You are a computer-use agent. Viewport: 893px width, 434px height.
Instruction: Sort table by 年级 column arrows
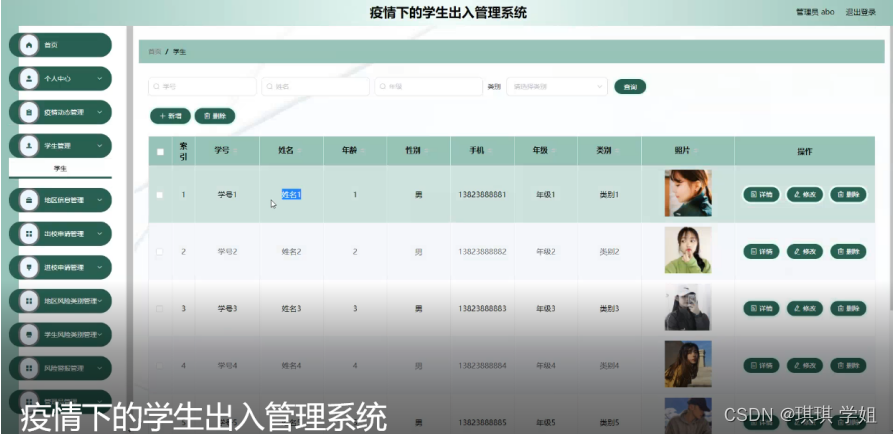tap(554, 151)
